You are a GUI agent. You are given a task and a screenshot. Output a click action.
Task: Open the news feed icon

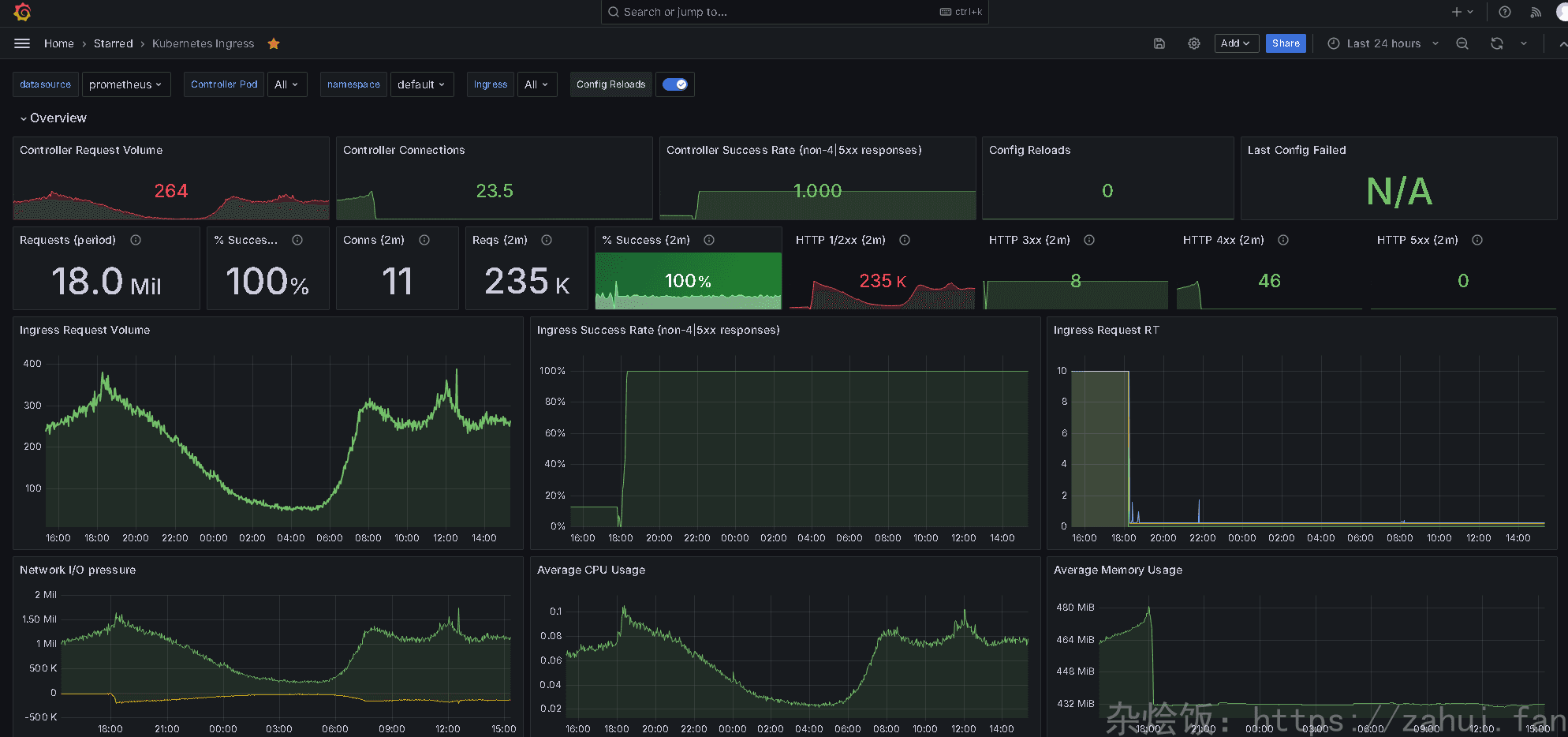coord(1535,12)
